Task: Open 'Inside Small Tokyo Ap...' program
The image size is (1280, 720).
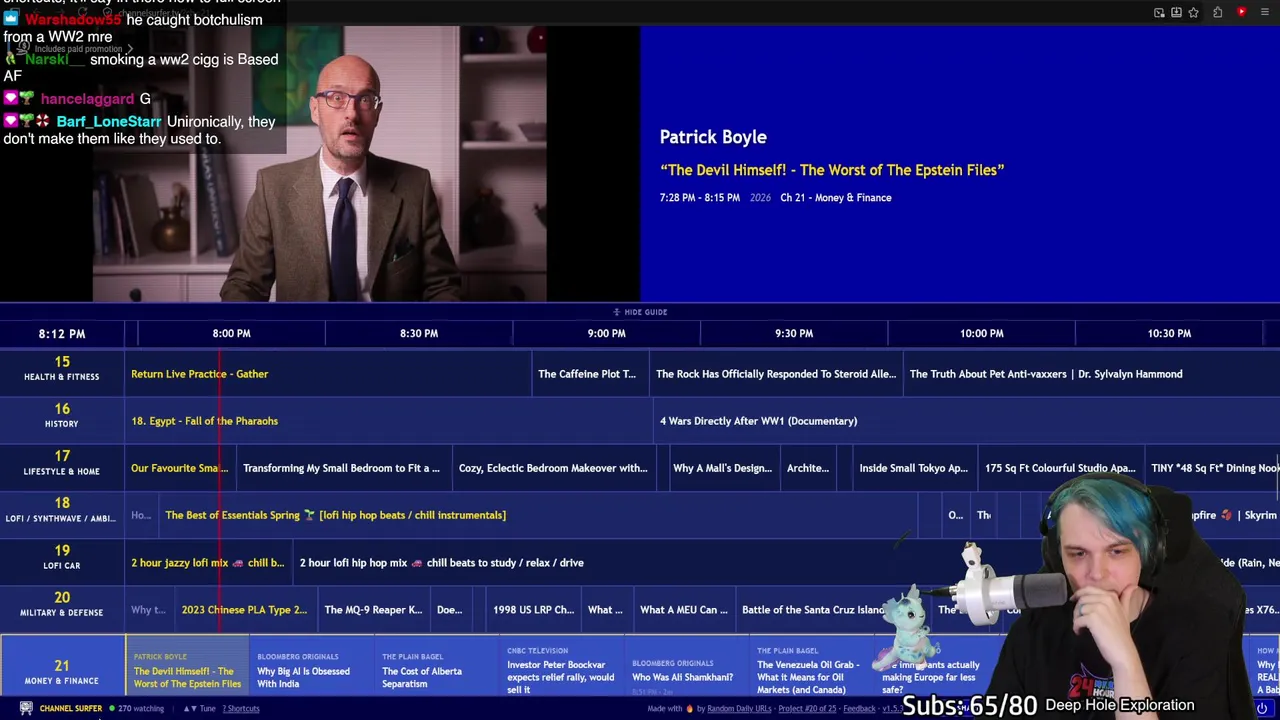Action: (x=914, y=468)
